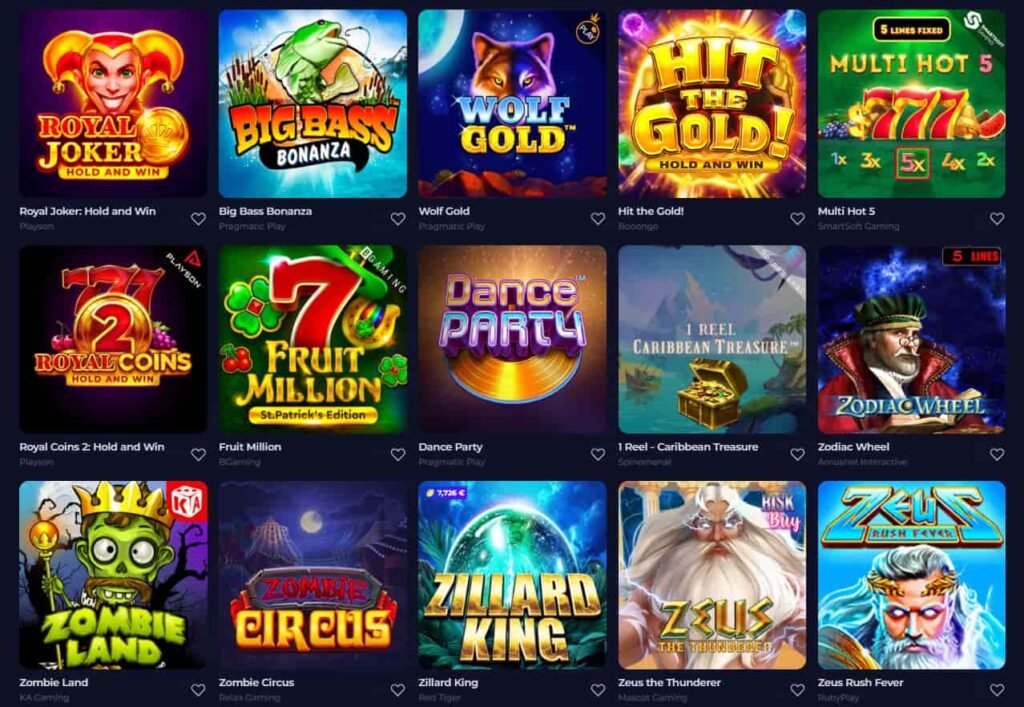
Task: Favorite the Multi Hot 5 game
Action: click(x=997, y=219)
